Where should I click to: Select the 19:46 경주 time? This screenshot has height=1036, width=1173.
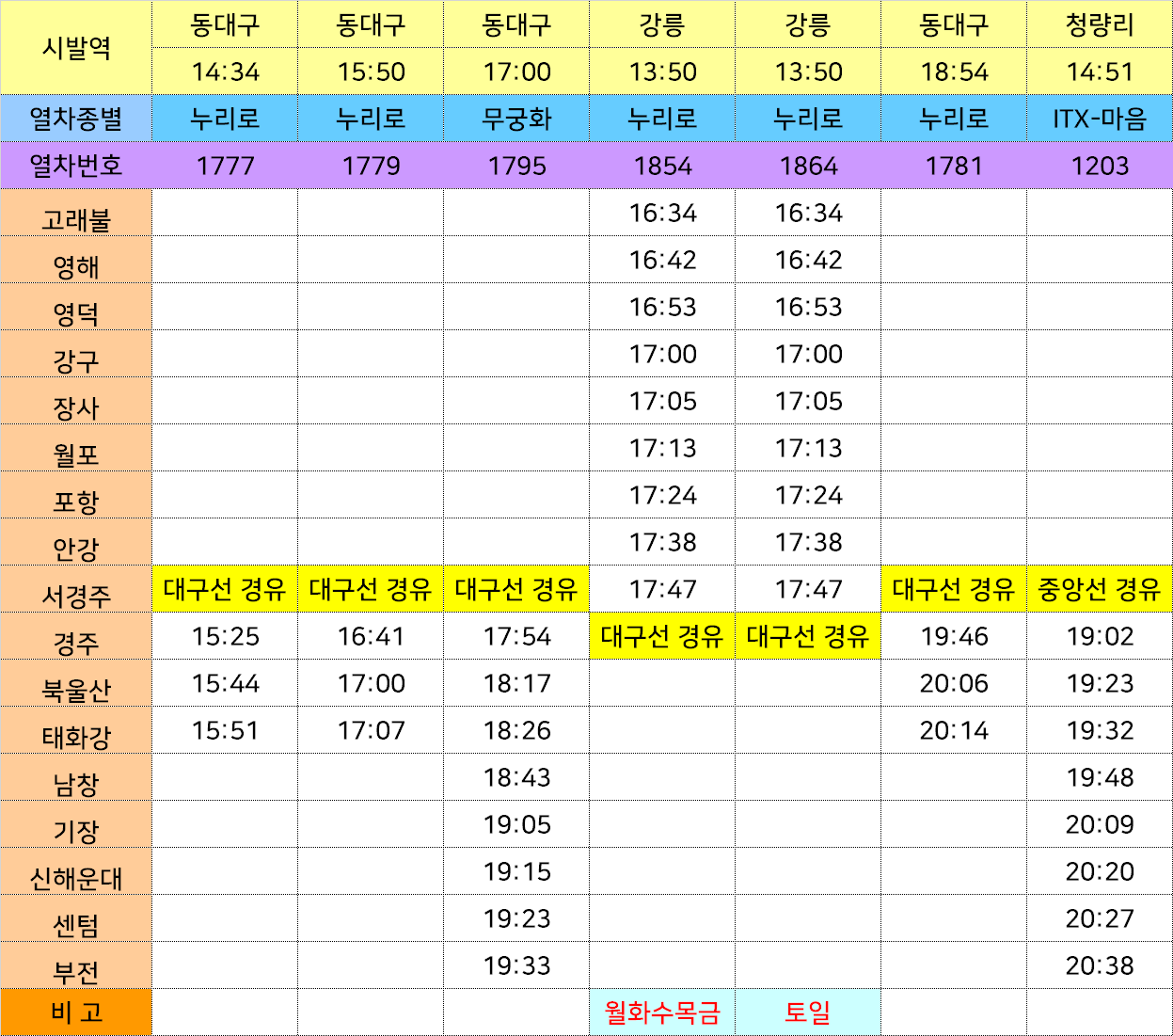(x=954, y=636)
